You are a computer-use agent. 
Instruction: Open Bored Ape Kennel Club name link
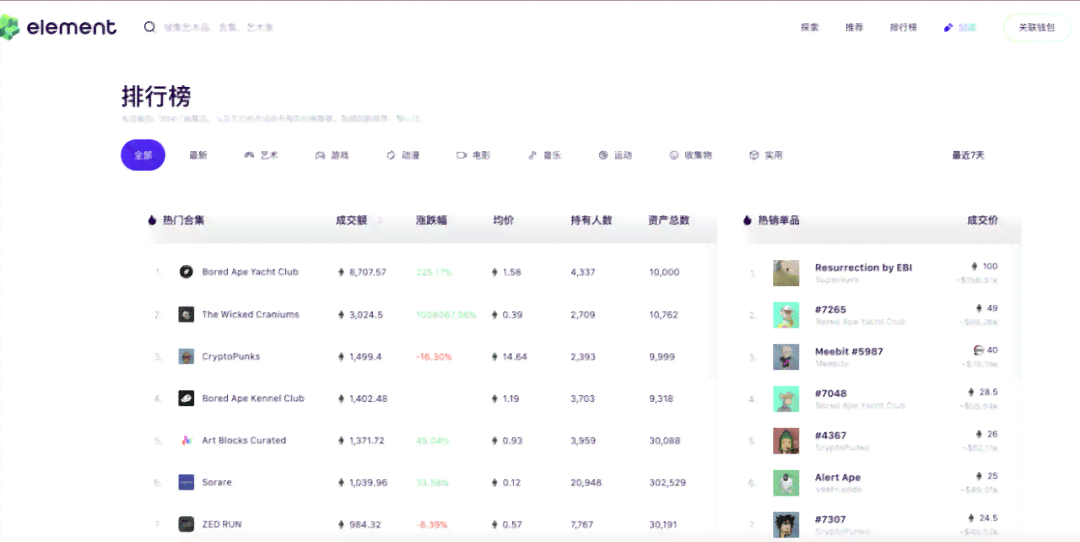(x=253, y=398)
